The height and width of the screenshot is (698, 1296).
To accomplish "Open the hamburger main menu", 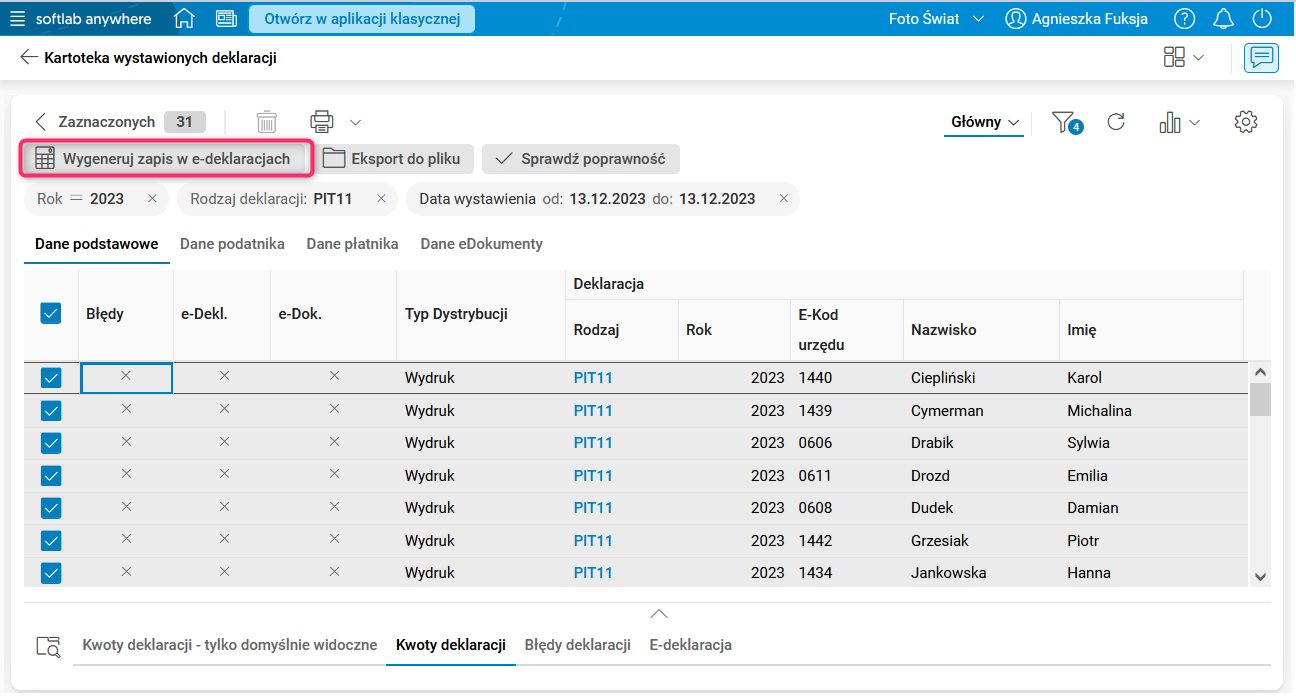I will point(17,19).
